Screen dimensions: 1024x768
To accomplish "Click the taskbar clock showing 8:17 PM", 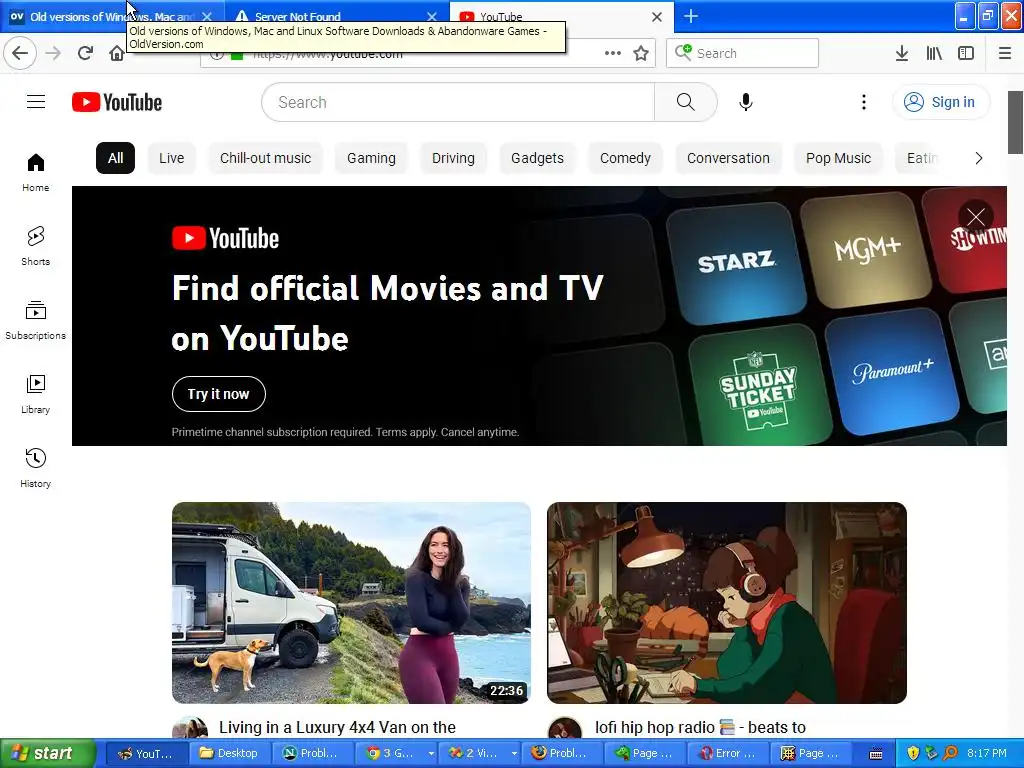I will coord(987,753).
